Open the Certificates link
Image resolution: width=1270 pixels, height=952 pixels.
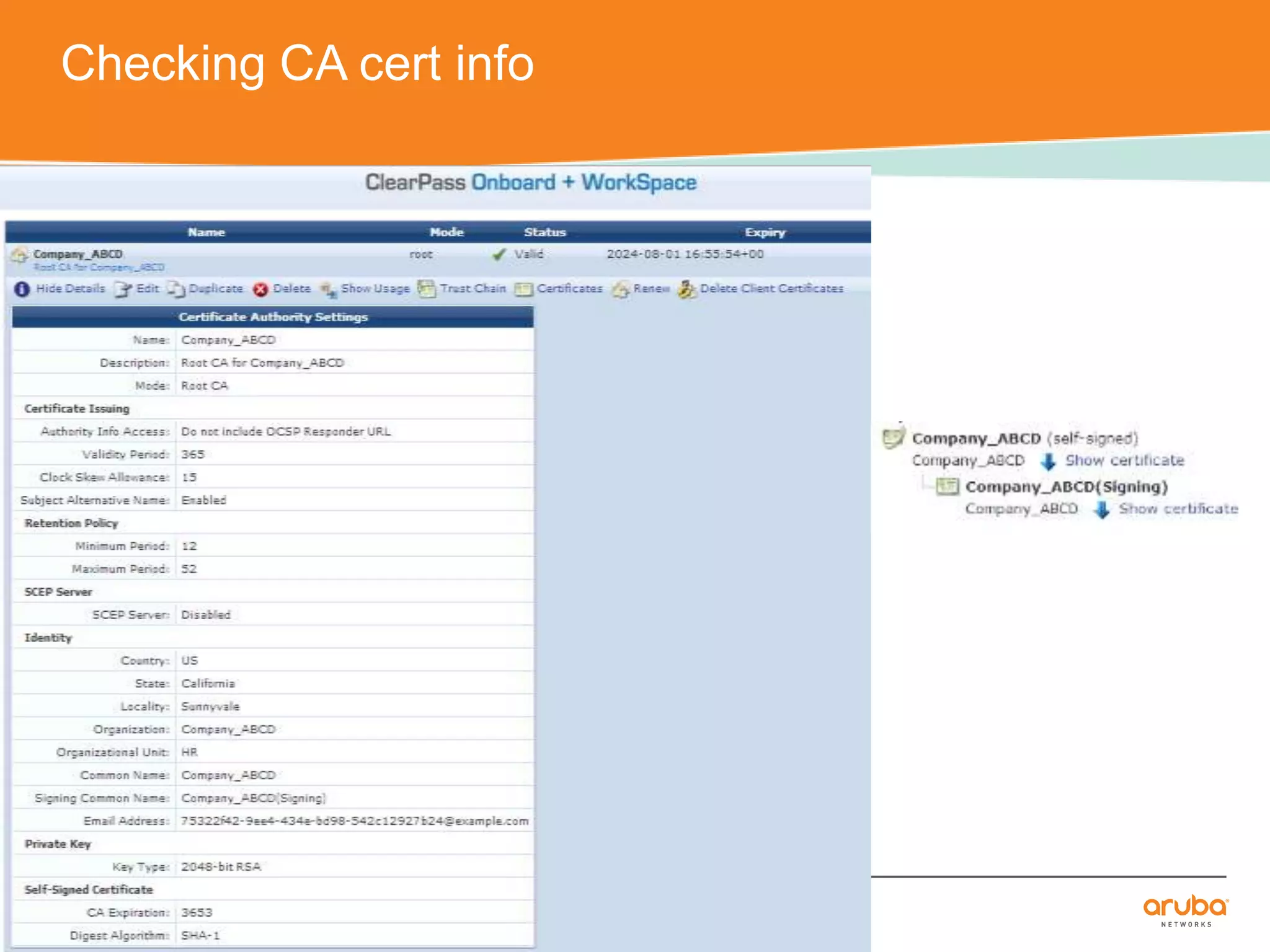570,289
